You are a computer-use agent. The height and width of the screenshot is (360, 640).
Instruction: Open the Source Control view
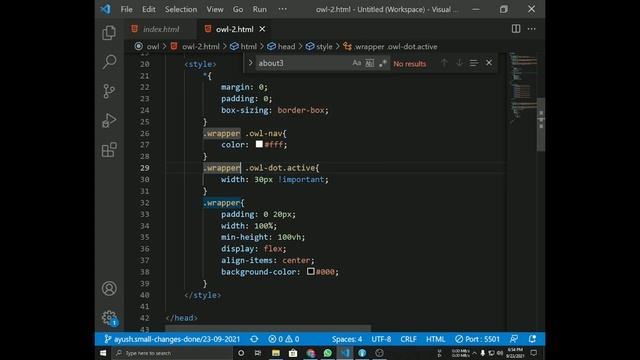(109, 91)
